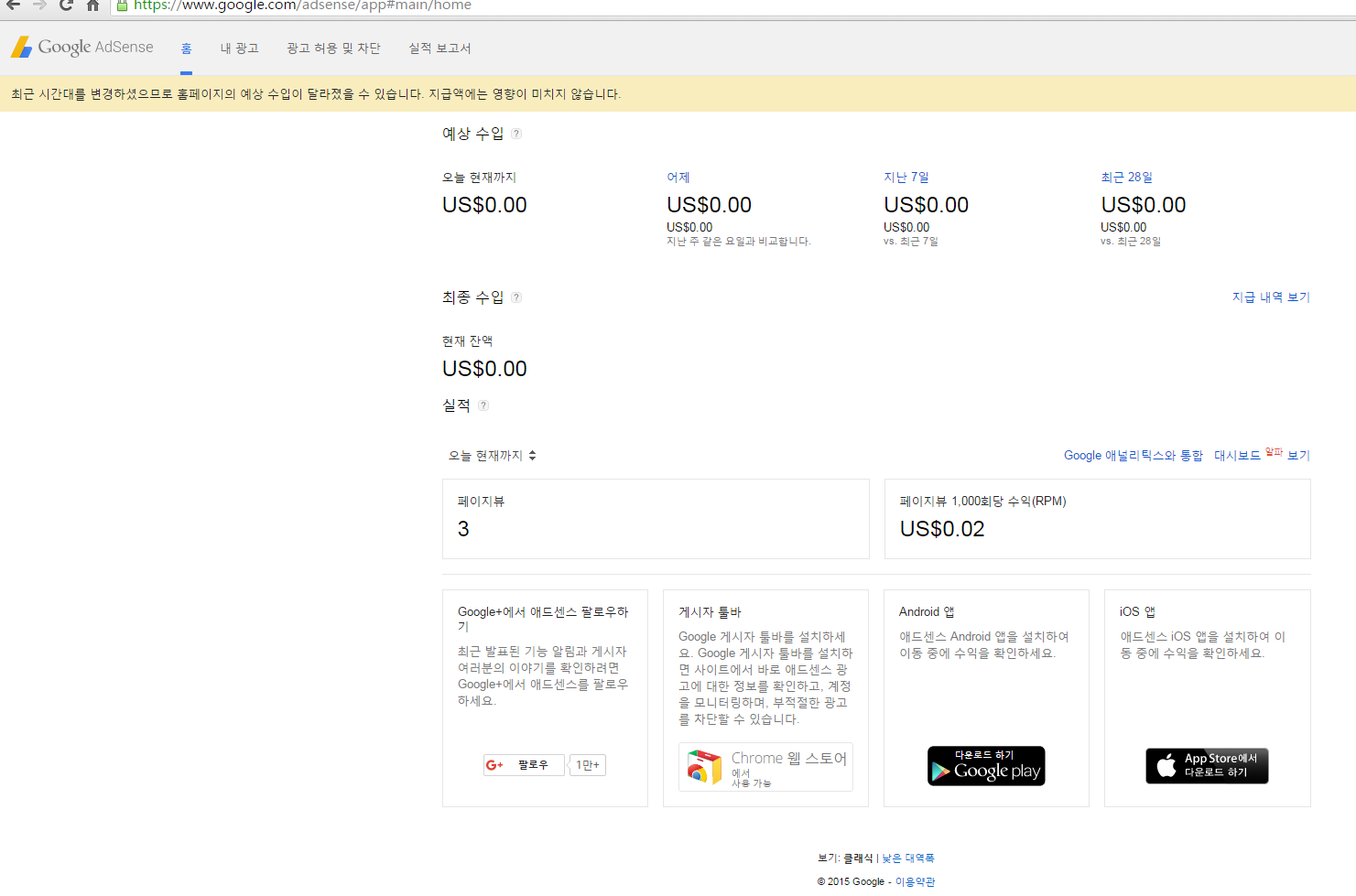
Task: Click the help icon beside 예상 수입
Action: click(x=516, y=134)
